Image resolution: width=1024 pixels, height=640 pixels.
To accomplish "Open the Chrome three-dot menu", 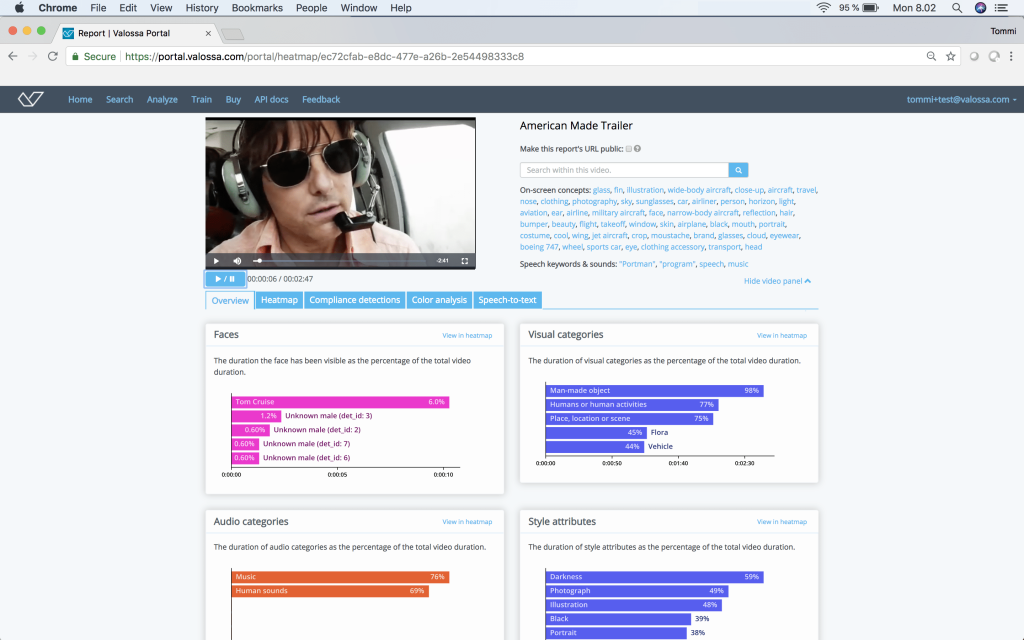I will click(1011, 56).
